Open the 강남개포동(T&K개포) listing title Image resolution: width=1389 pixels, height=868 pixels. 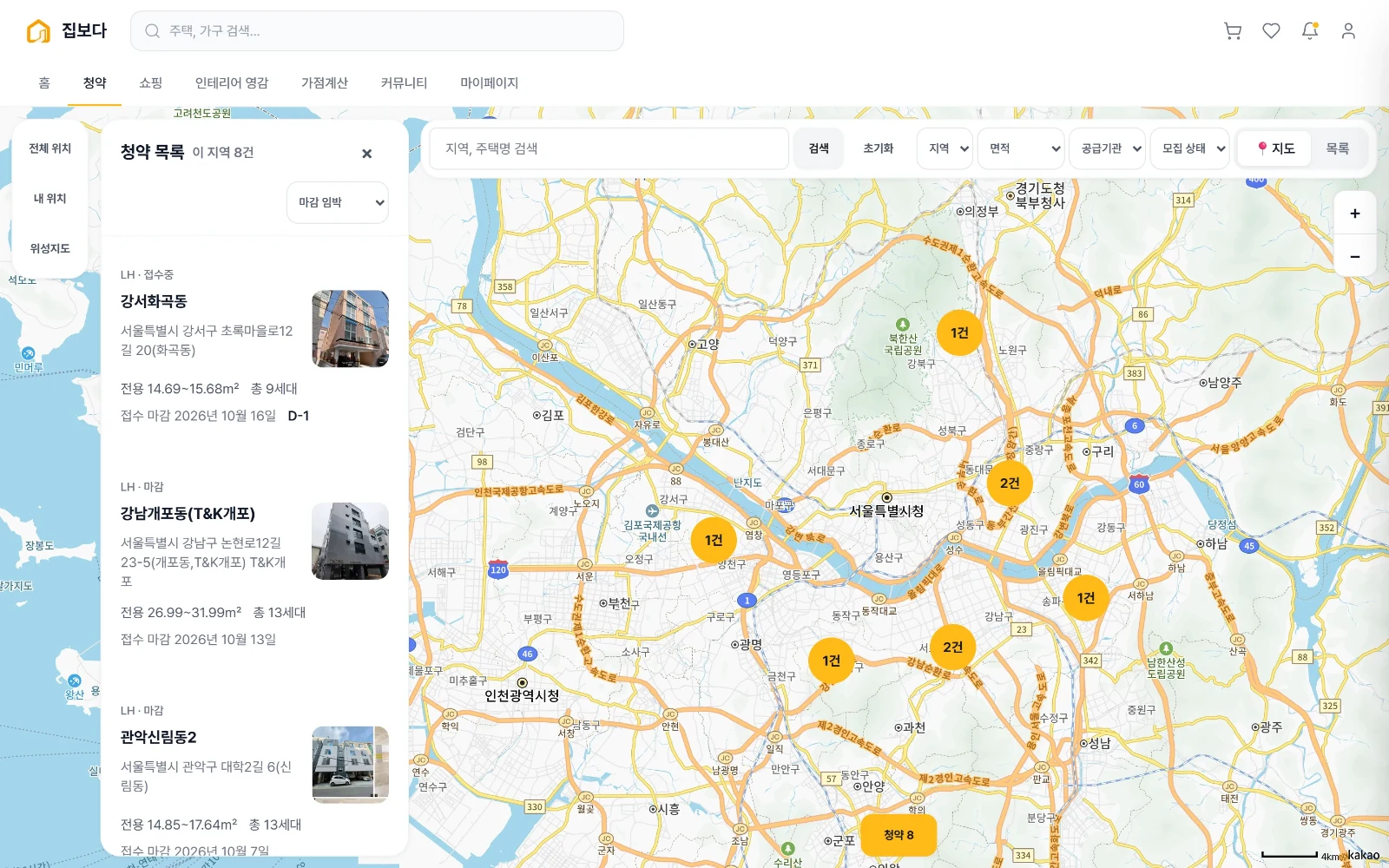[x=188, y=514]
